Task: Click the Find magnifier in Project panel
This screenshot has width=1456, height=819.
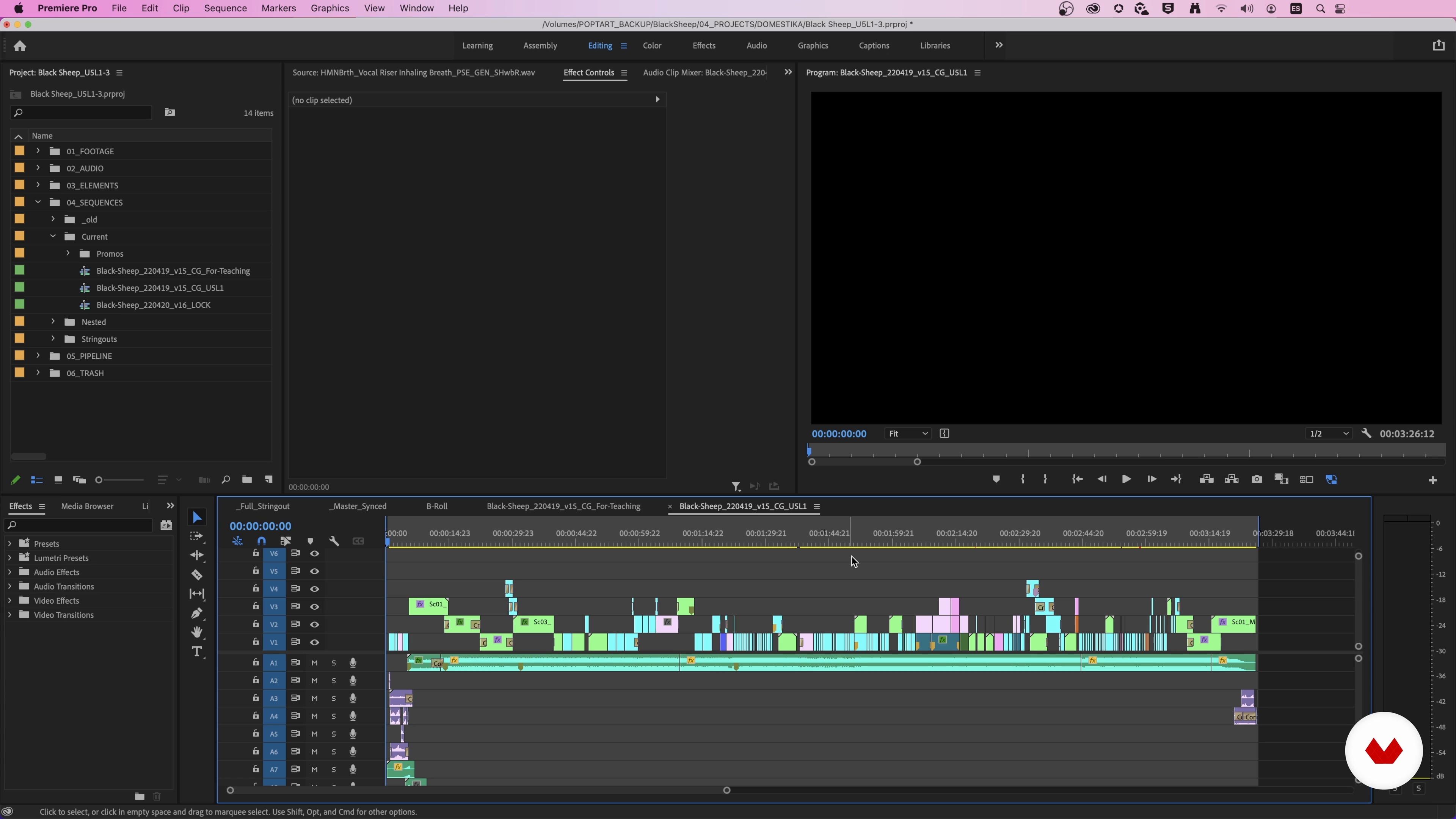Action: [x=226, y=480]
